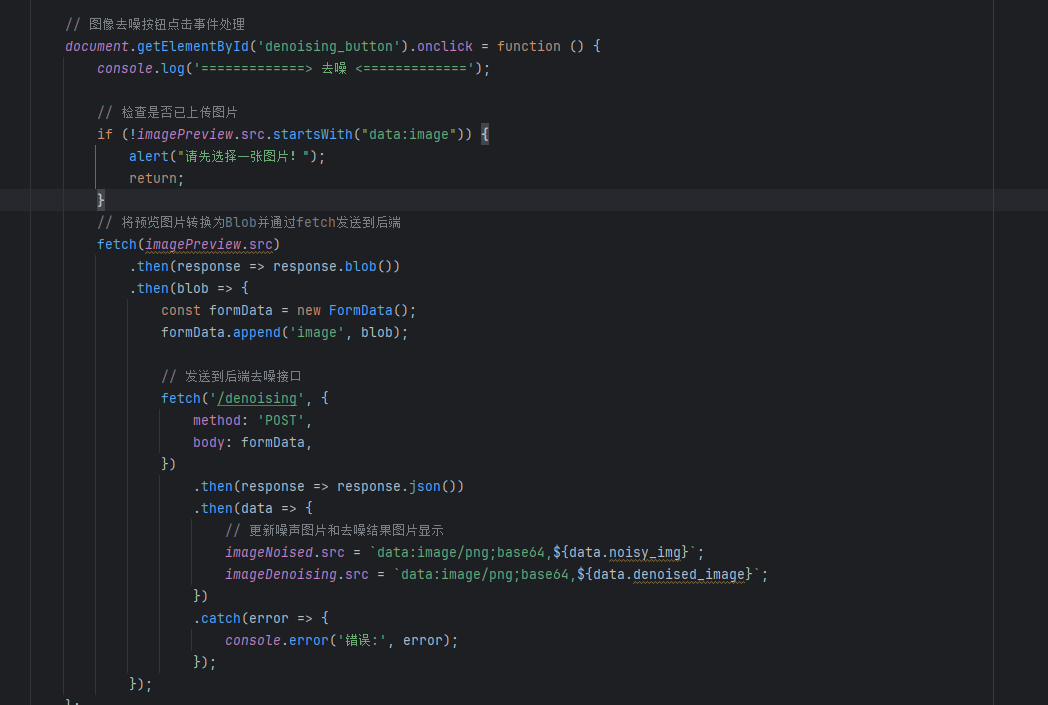Viewport: 1048px width, 705px height.
Task: Click the 'image' string in append call
Action: [317, 333]
